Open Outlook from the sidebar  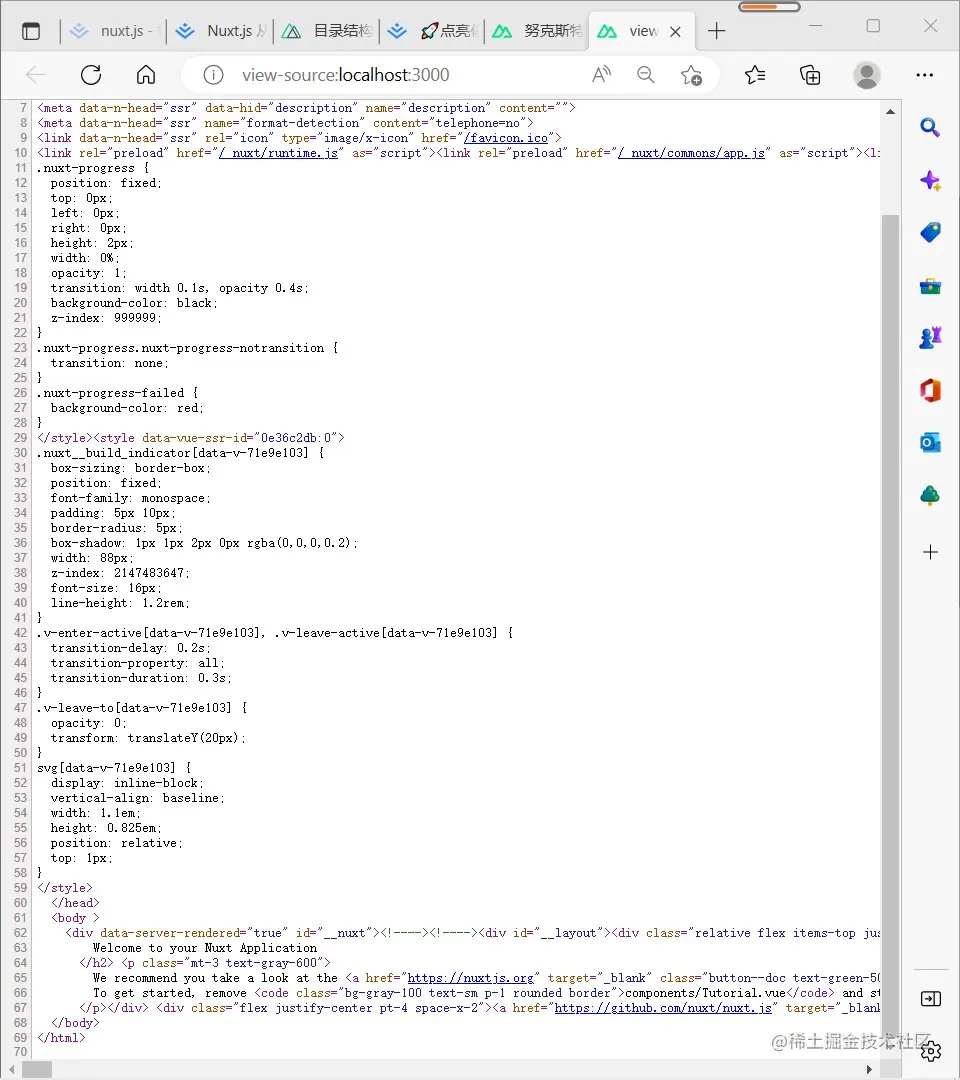[930, 441]
